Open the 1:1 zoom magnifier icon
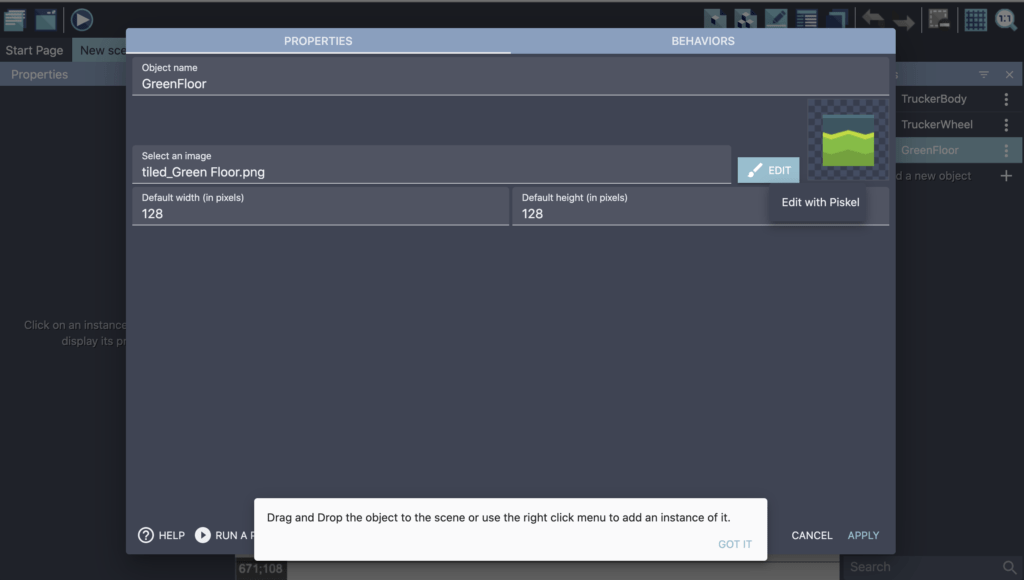This screenshot has width=1024, height=580. click(1006, 20)
